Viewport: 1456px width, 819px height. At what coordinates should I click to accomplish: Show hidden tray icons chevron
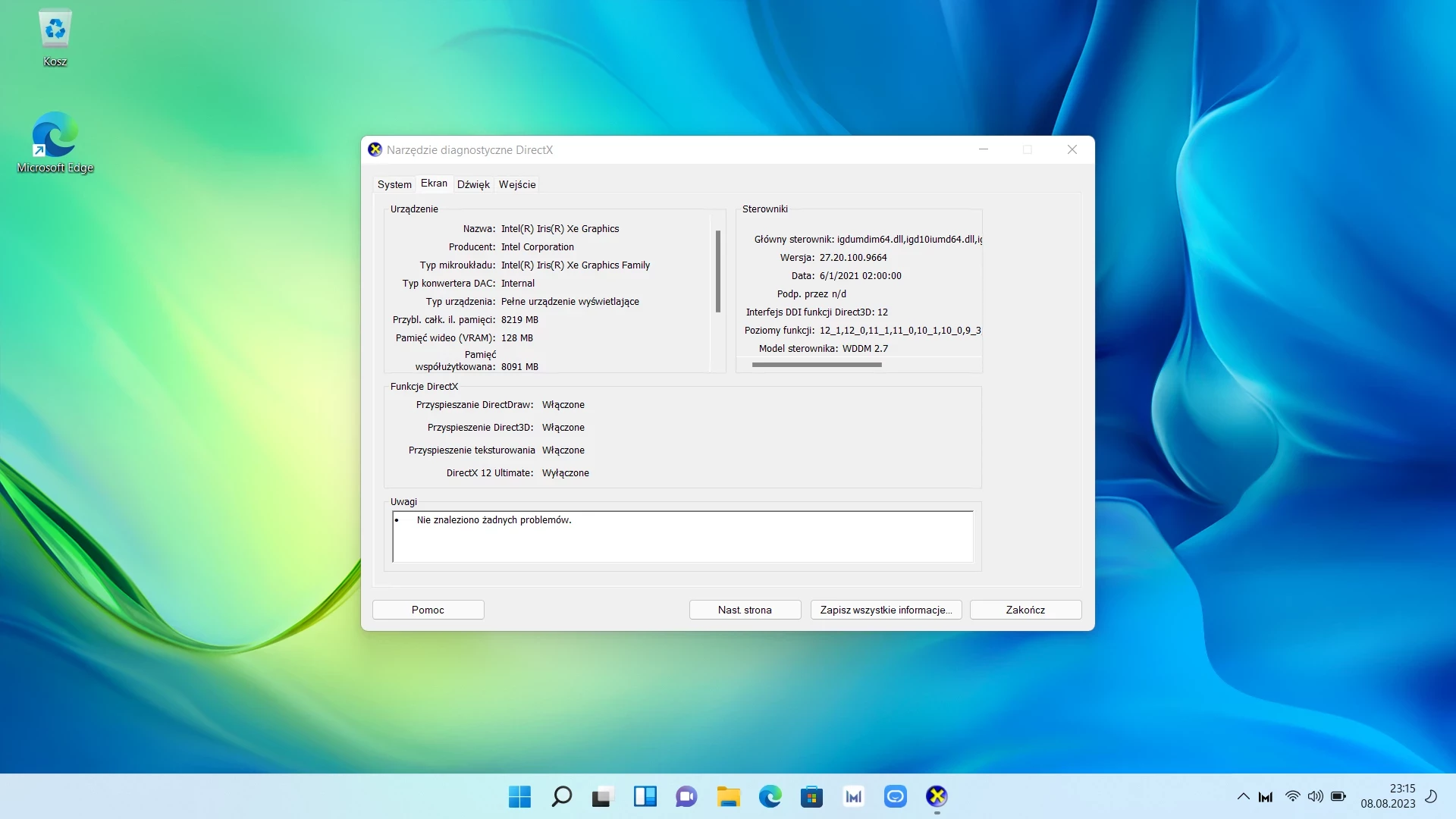[x=1243, y=796]
